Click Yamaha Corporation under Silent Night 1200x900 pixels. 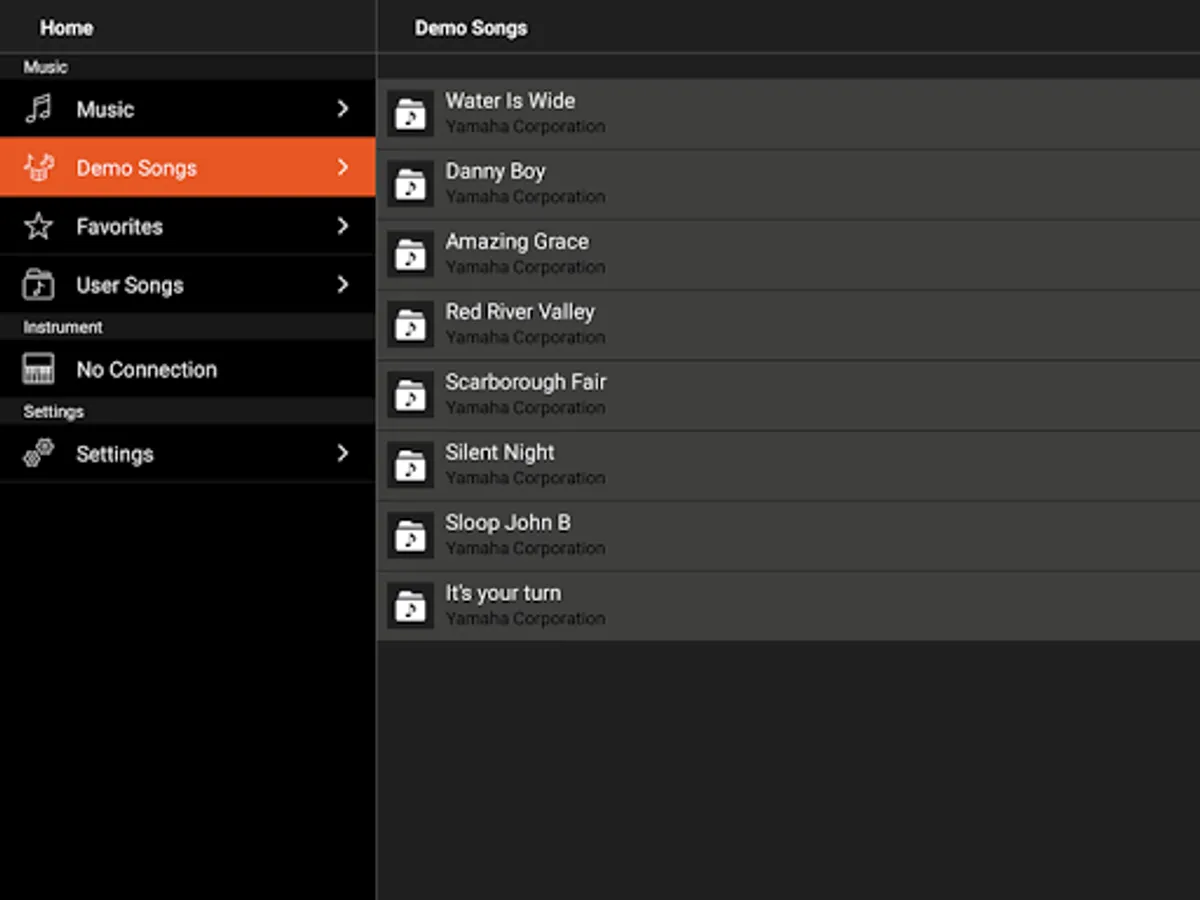point(525,478)
